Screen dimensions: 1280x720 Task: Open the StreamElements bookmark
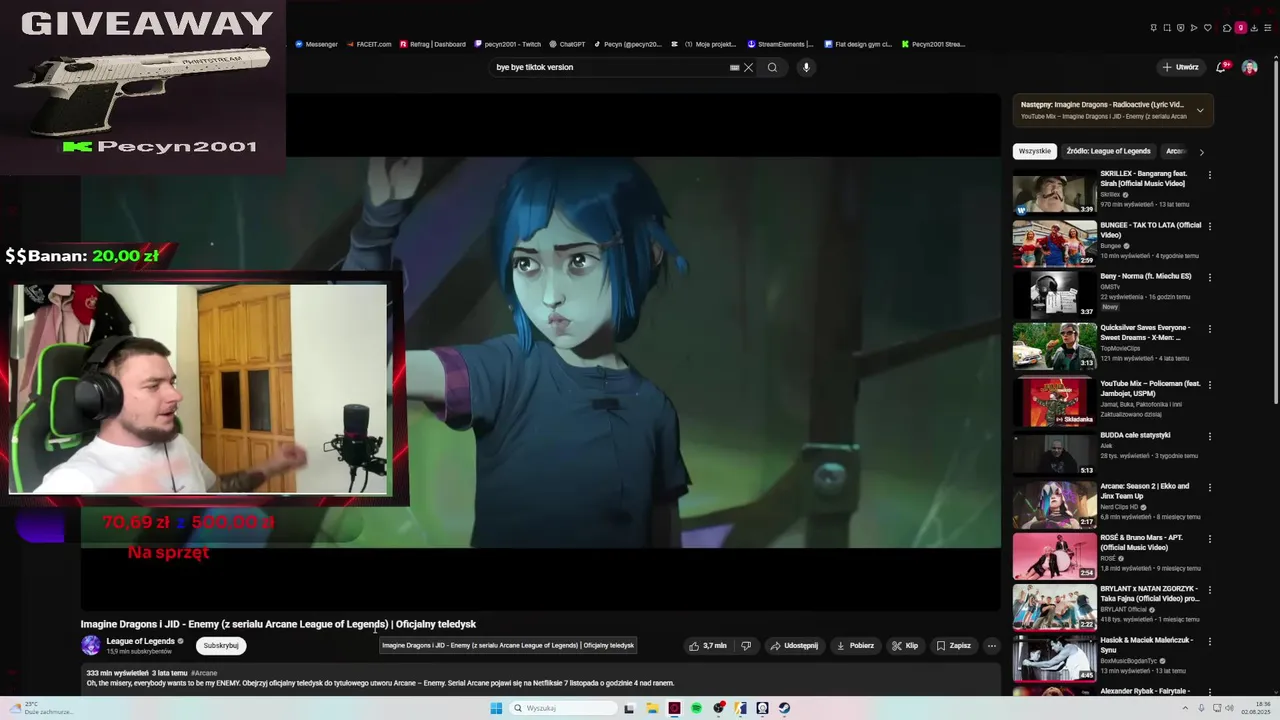pyautogui.click(x=781, y=44)
